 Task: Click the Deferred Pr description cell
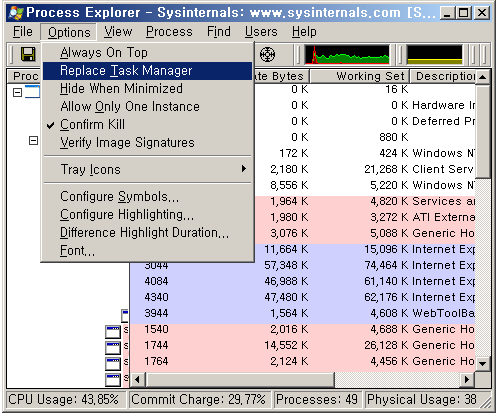[443, 121]
